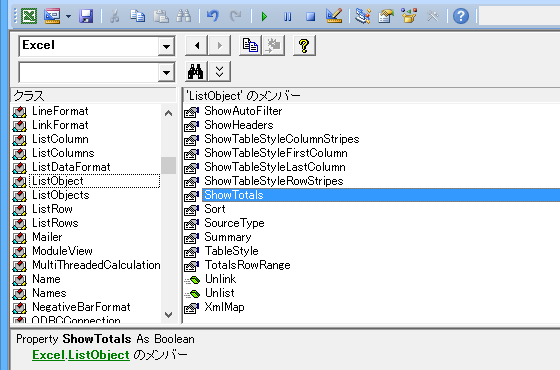Select ShowHeaders member
The width and height of the screenshot is (560, 370).
coord(239,125)
